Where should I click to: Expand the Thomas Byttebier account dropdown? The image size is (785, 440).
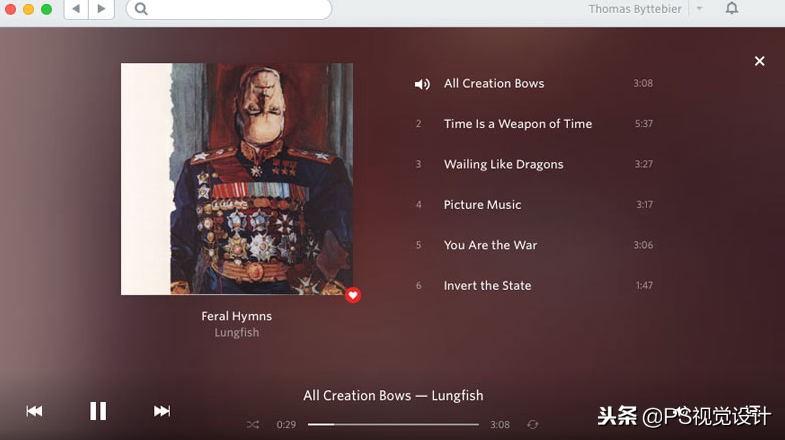point(699,9)
